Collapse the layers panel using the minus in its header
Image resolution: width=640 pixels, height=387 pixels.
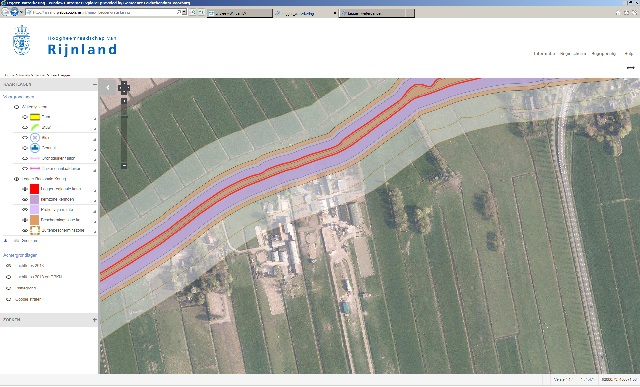[x=95, y=85]
